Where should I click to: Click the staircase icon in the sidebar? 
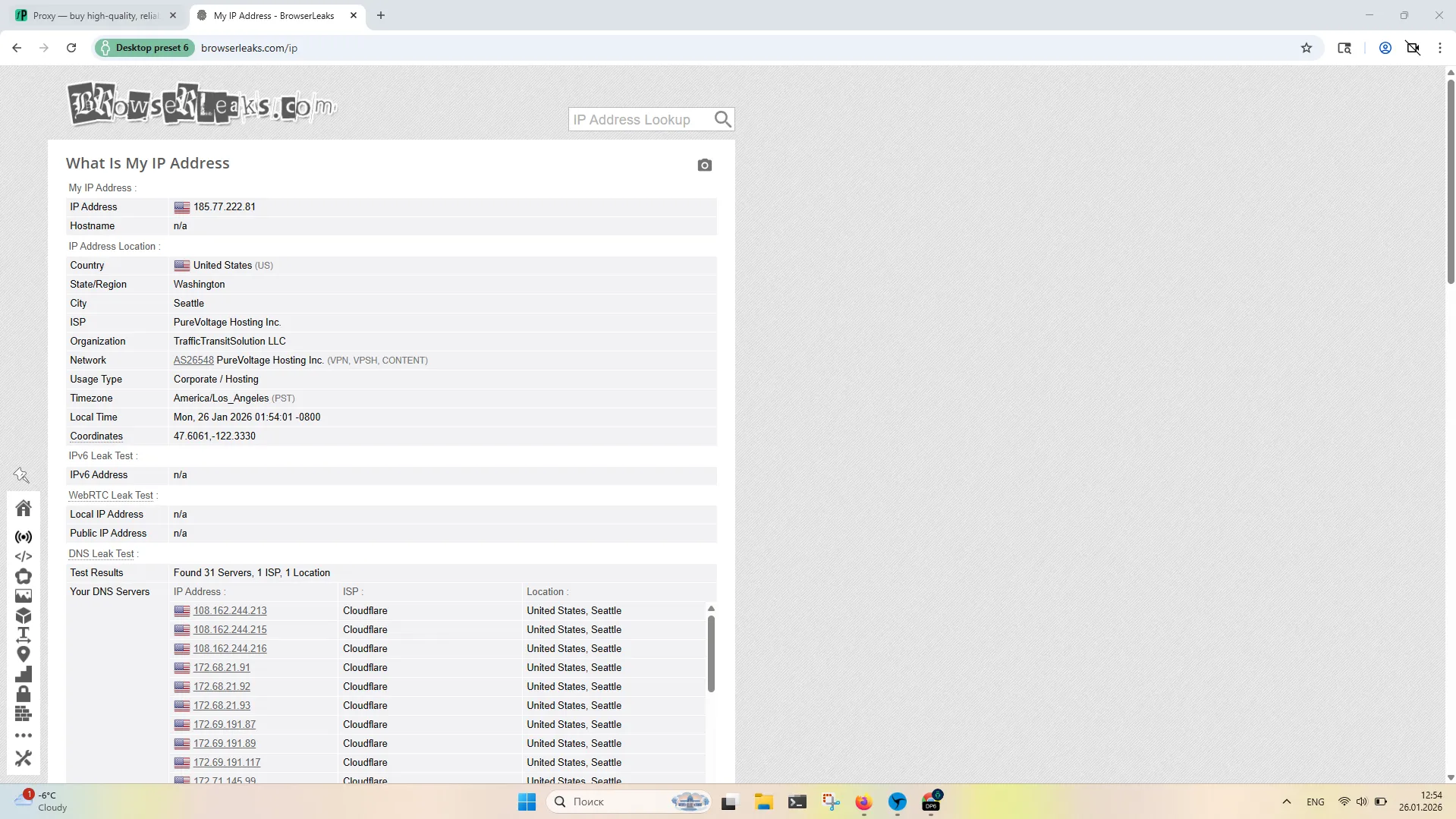pyautogui.click(x=24, y=674)
